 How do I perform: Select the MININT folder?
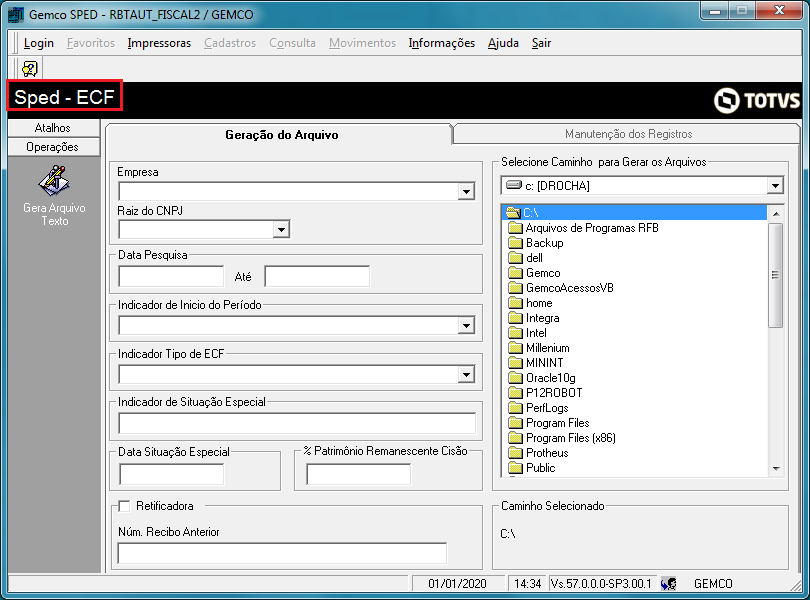click(x=536, y=363)
